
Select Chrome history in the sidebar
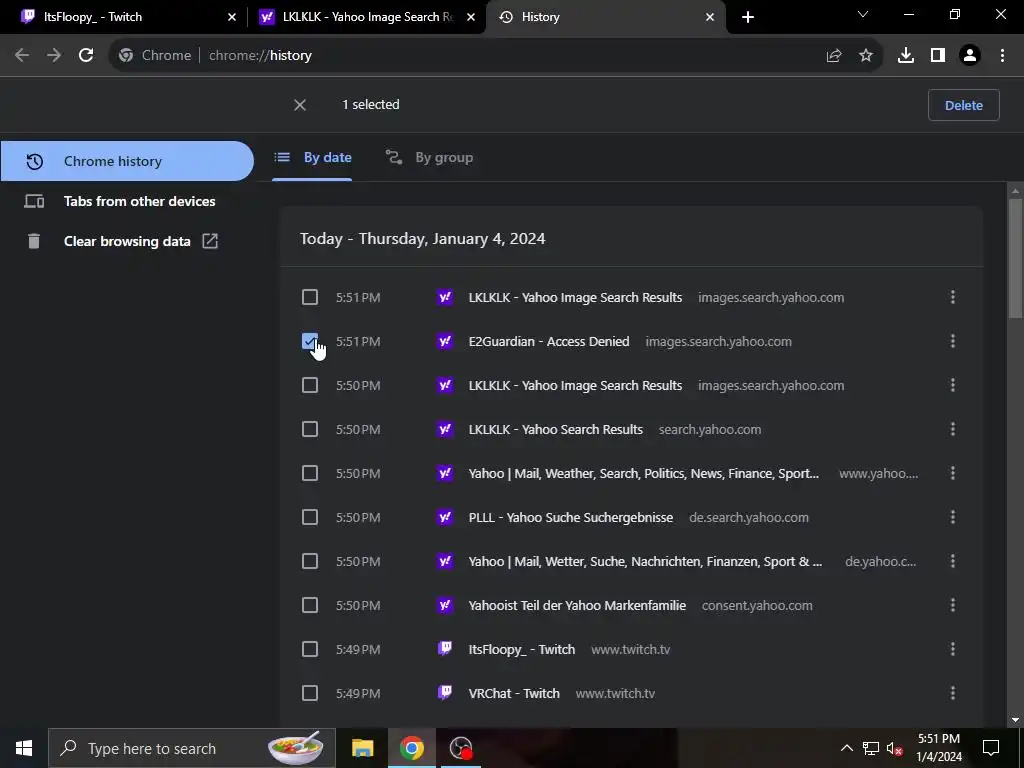[x=127, y=161]
